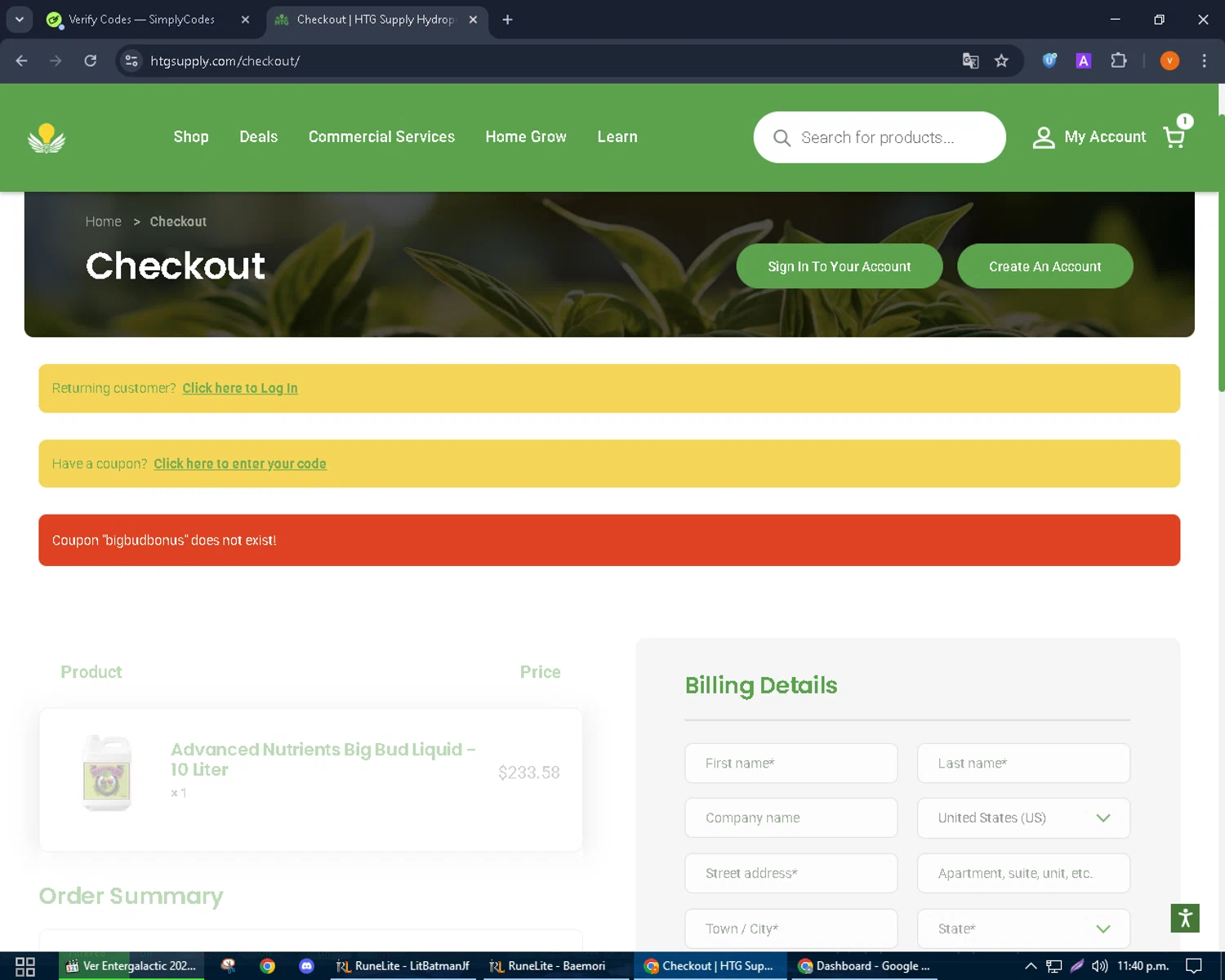This screenshot has height=980, width=1225.
Task: Click the coupon bigbudbonus error message
Action: (609, 541)
